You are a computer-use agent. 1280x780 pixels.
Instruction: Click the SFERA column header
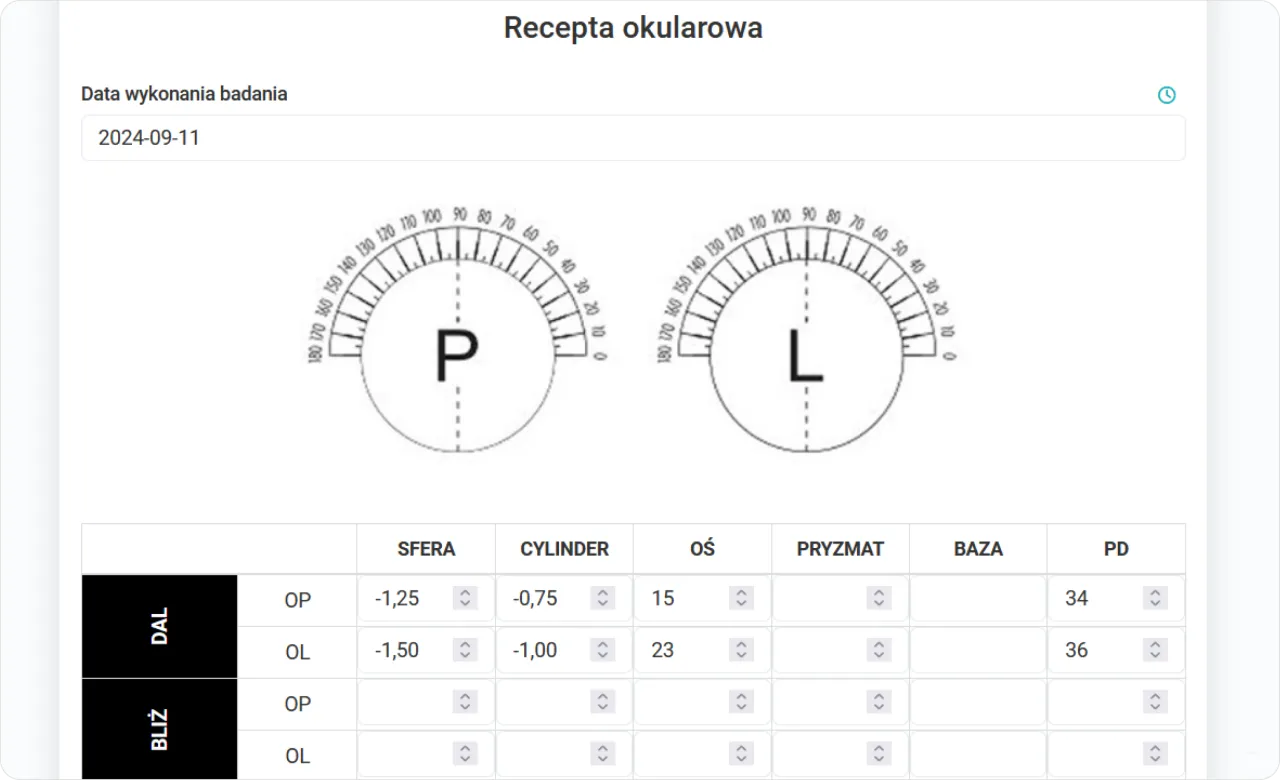pyautogui.click(x=425, y=548)
